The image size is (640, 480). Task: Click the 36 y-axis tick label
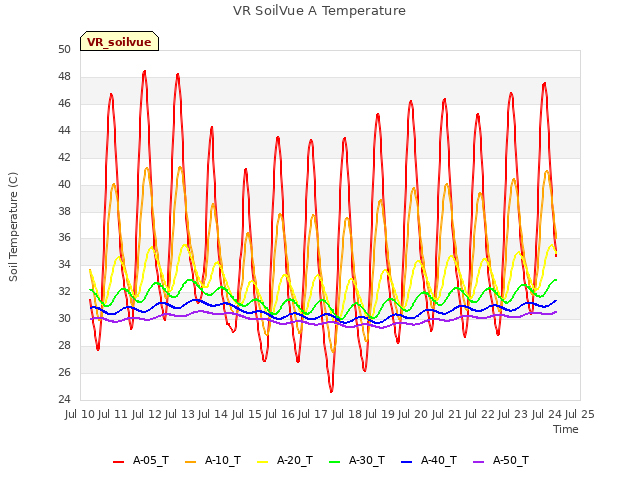pos(64,238)
